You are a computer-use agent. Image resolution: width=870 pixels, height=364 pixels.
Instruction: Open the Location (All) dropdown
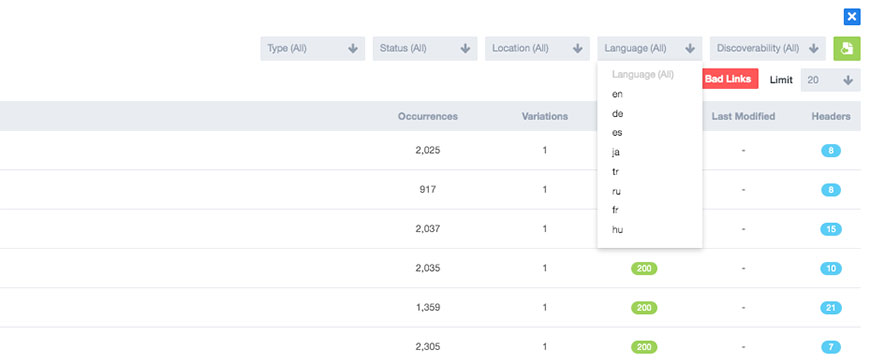tap(537, 49)
